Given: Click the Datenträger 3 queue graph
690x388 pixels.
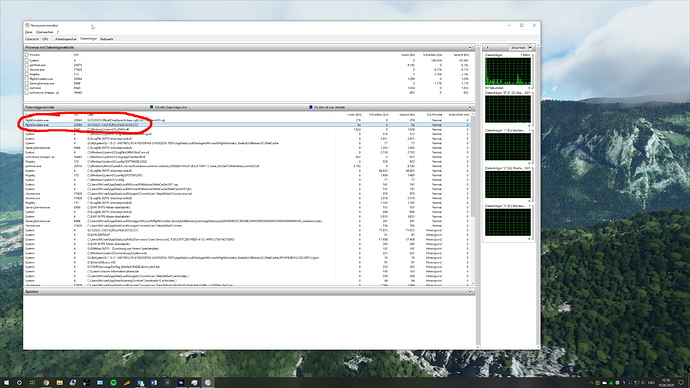Looking at the screenshot, I should click(x=507, y=222).
